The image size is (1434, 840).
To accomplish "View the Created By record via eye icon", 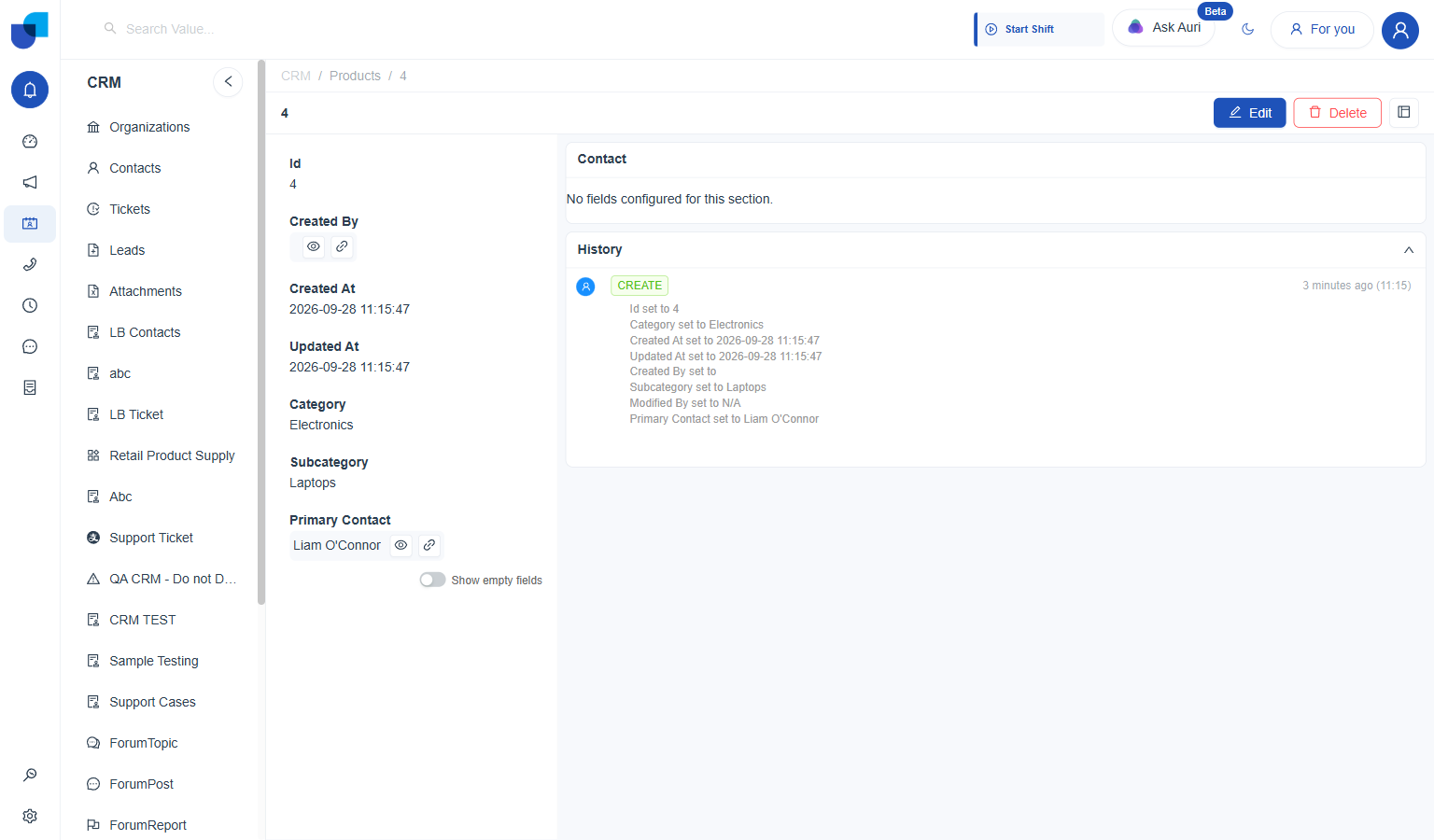I will [x=314, y=246].
